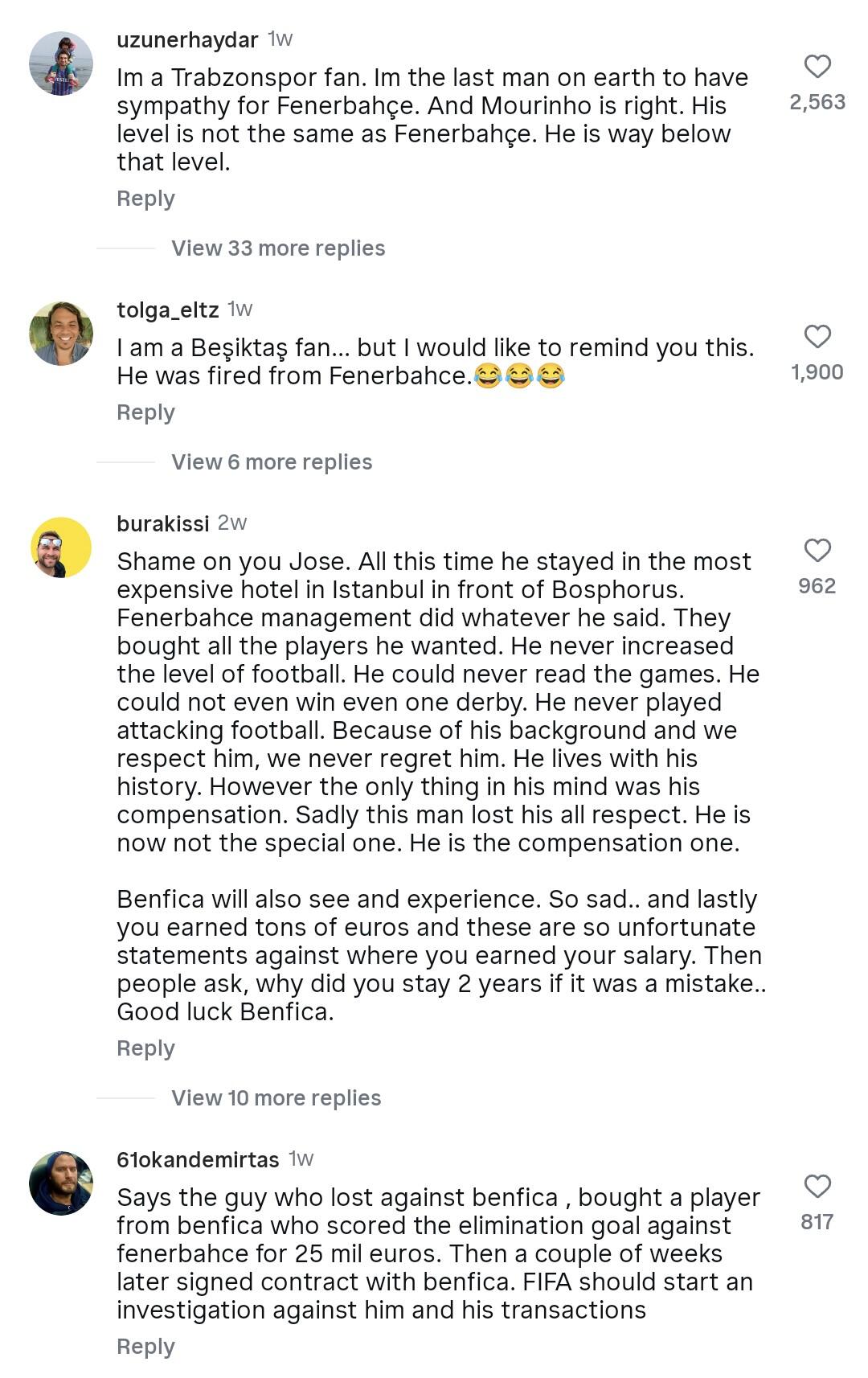Image resolution: width=868 pixels, height=1378 pixels.
Task: Reply to 61okandemirtas's comment
Action: click(x=145, y=1347)
